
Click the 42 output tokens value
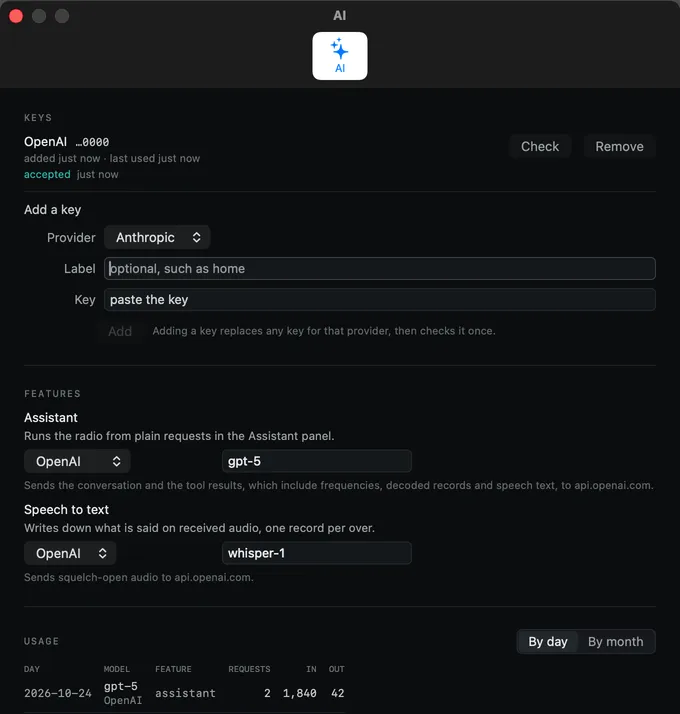(337, 693)
